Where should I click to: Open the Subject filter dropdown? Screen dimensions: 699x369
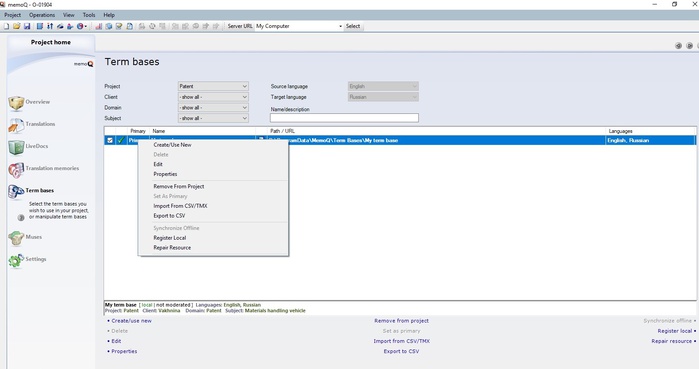[213, 118]
